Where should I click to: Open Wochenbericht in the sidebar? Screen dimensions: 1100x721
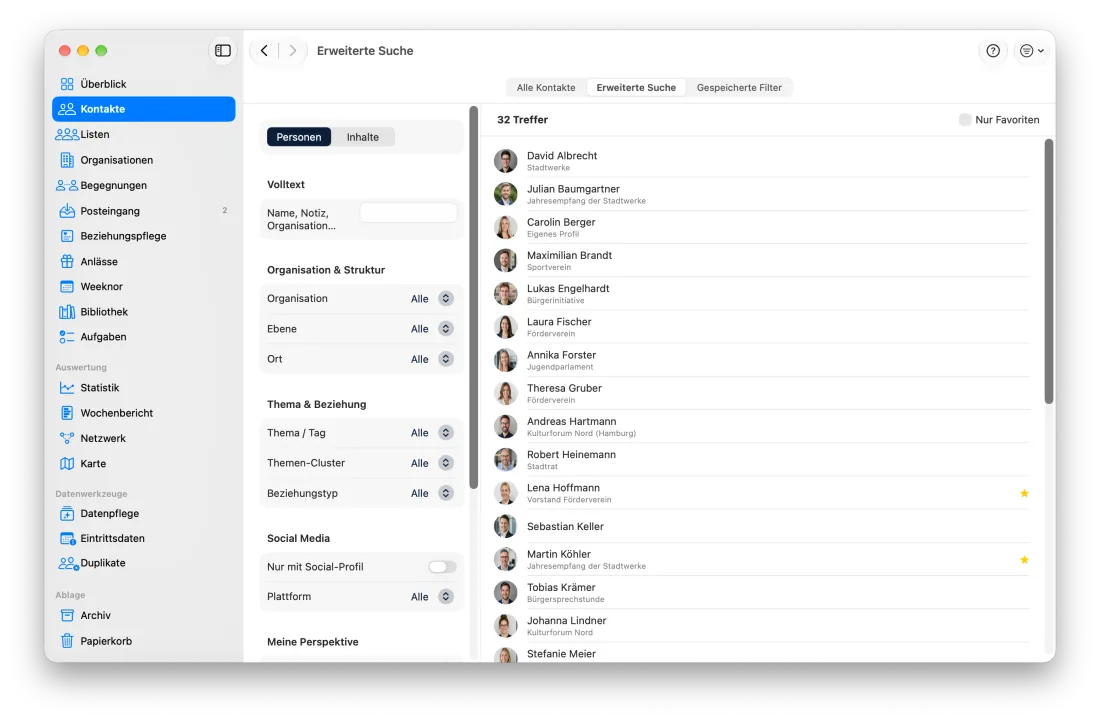(144, 413)
